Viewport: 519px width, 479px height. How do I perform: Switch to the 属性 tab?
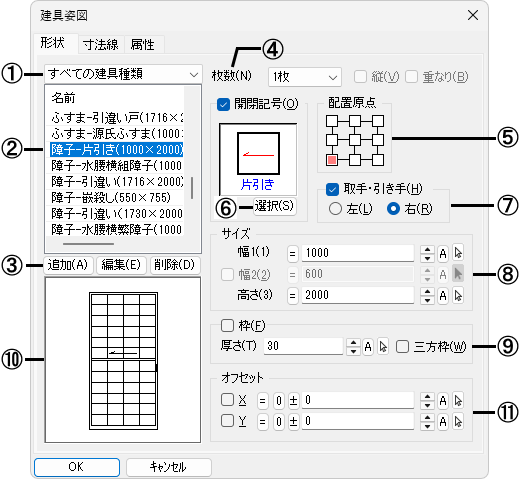click(142, 44)
